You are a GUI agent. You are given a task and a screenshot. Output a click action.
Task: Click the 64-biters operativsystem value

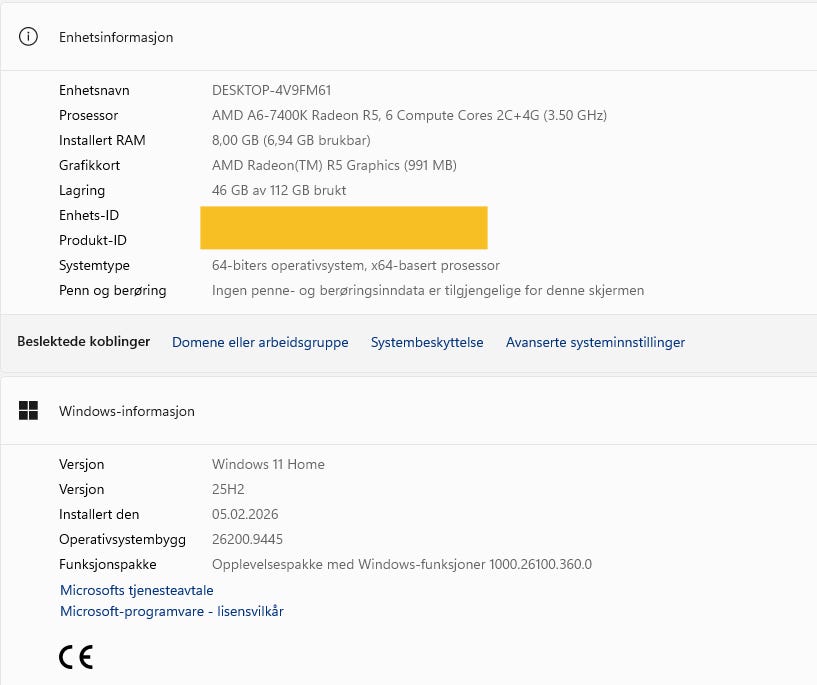point(355,265)
